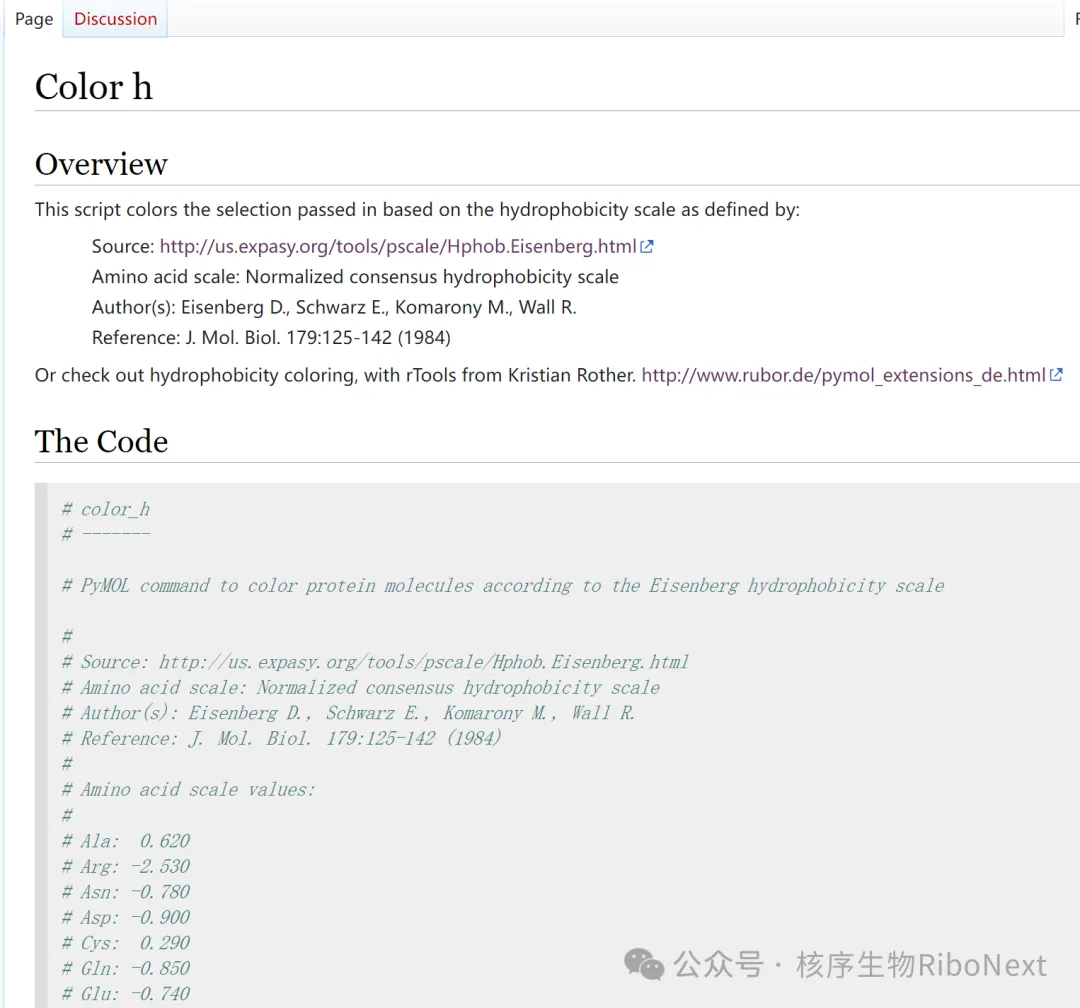Switch to the Page tab
Image resolution: width=1080 pixels, height=1008 pixels.
pyautogui.click(x=34, y=19)
